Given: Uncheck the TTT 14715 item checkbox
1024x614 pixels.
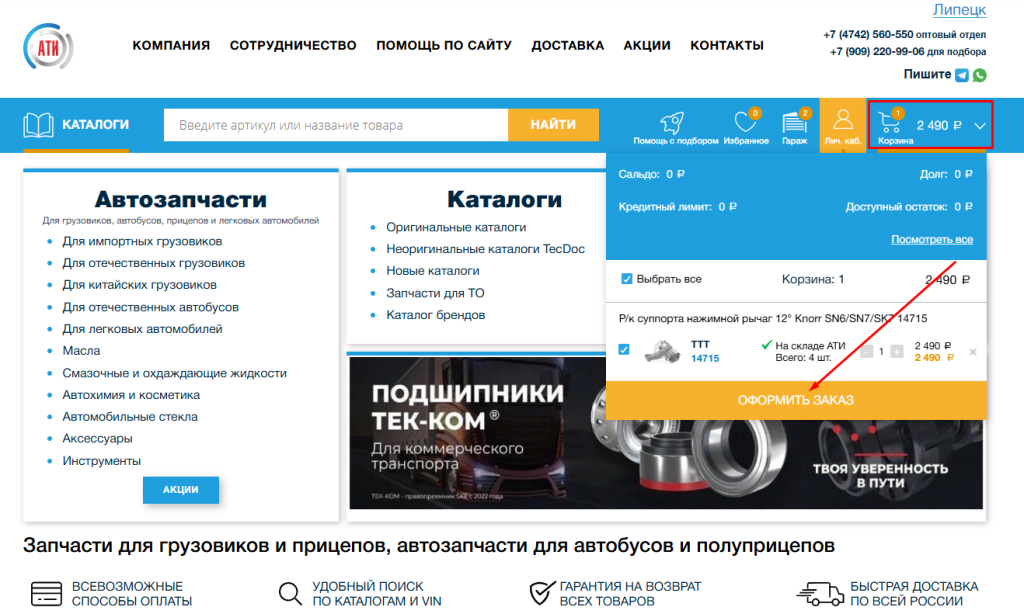Looking at the screenshot, I should click(x=624, y=350).
